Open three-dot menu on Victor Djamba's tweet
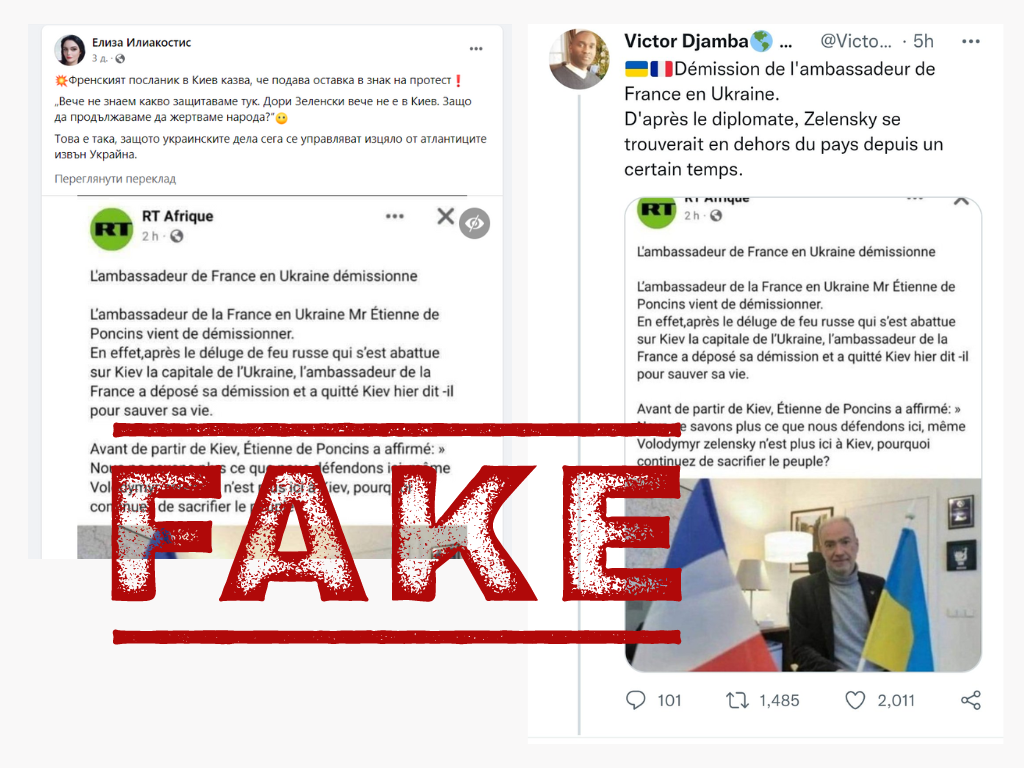1024x768 pixels. [x=971, y=41]
